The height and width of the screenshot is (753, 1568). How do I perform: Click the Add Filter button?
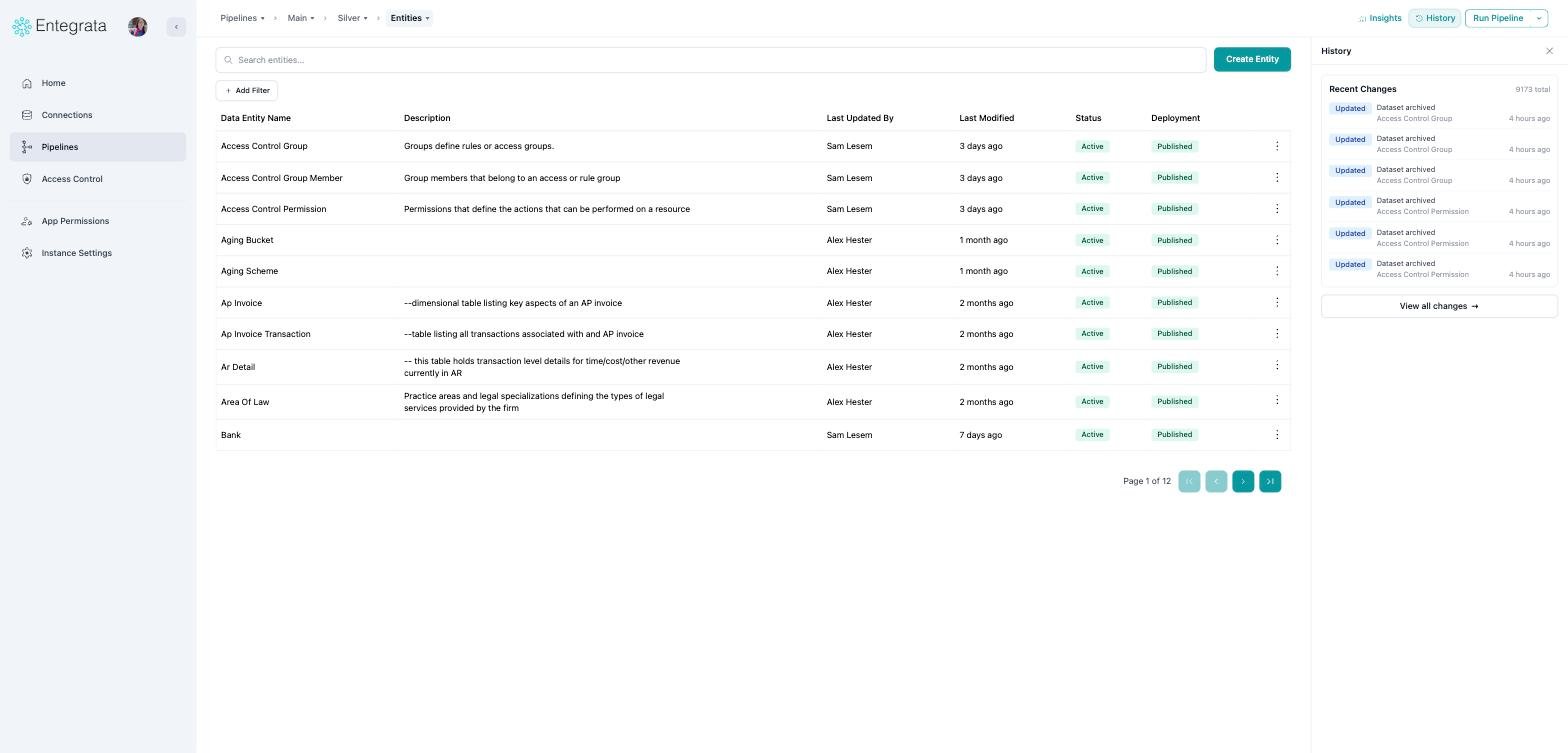(247, 90)
